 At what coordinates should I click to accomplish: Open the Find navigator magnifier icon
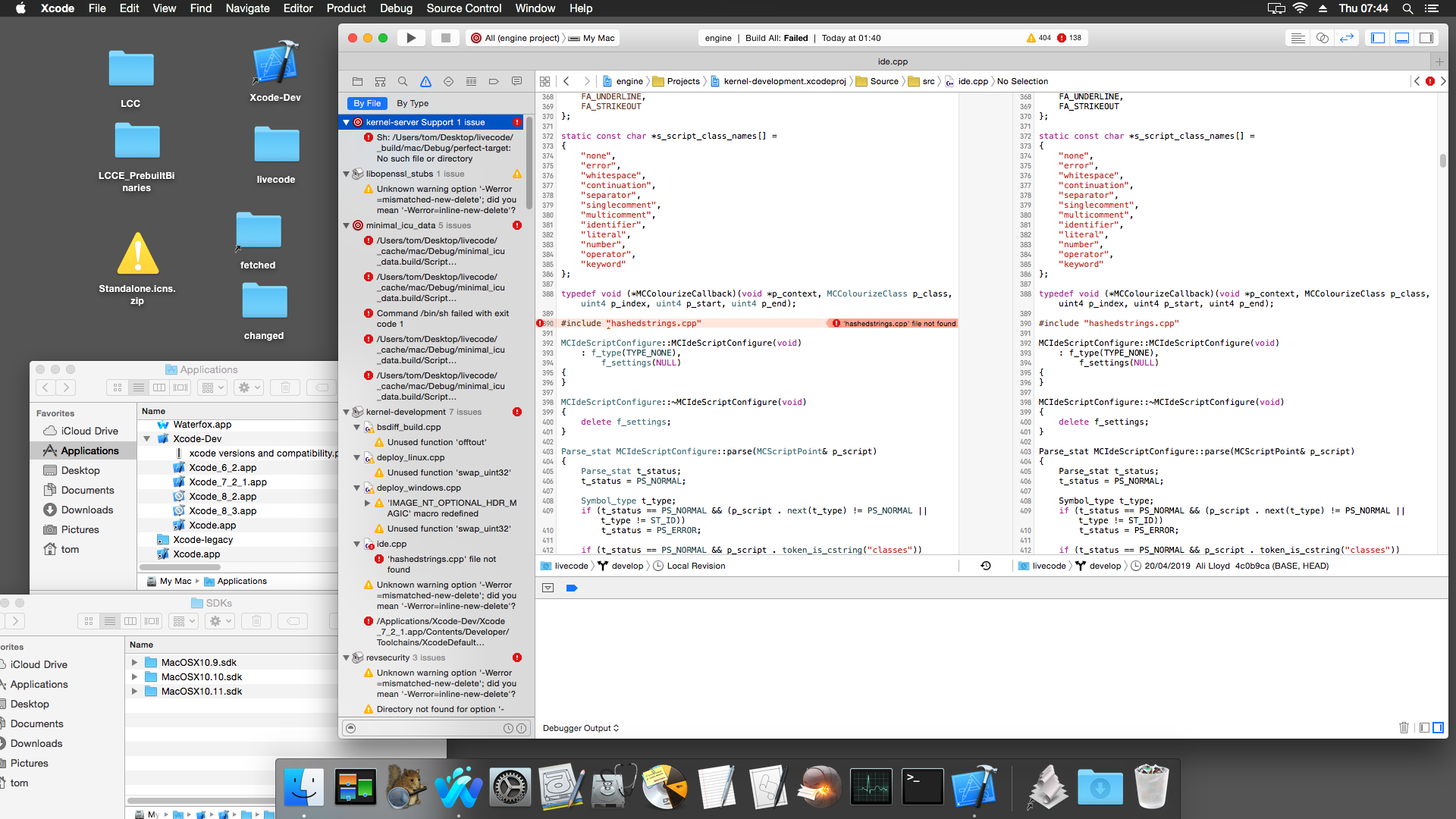pos(403,81)
